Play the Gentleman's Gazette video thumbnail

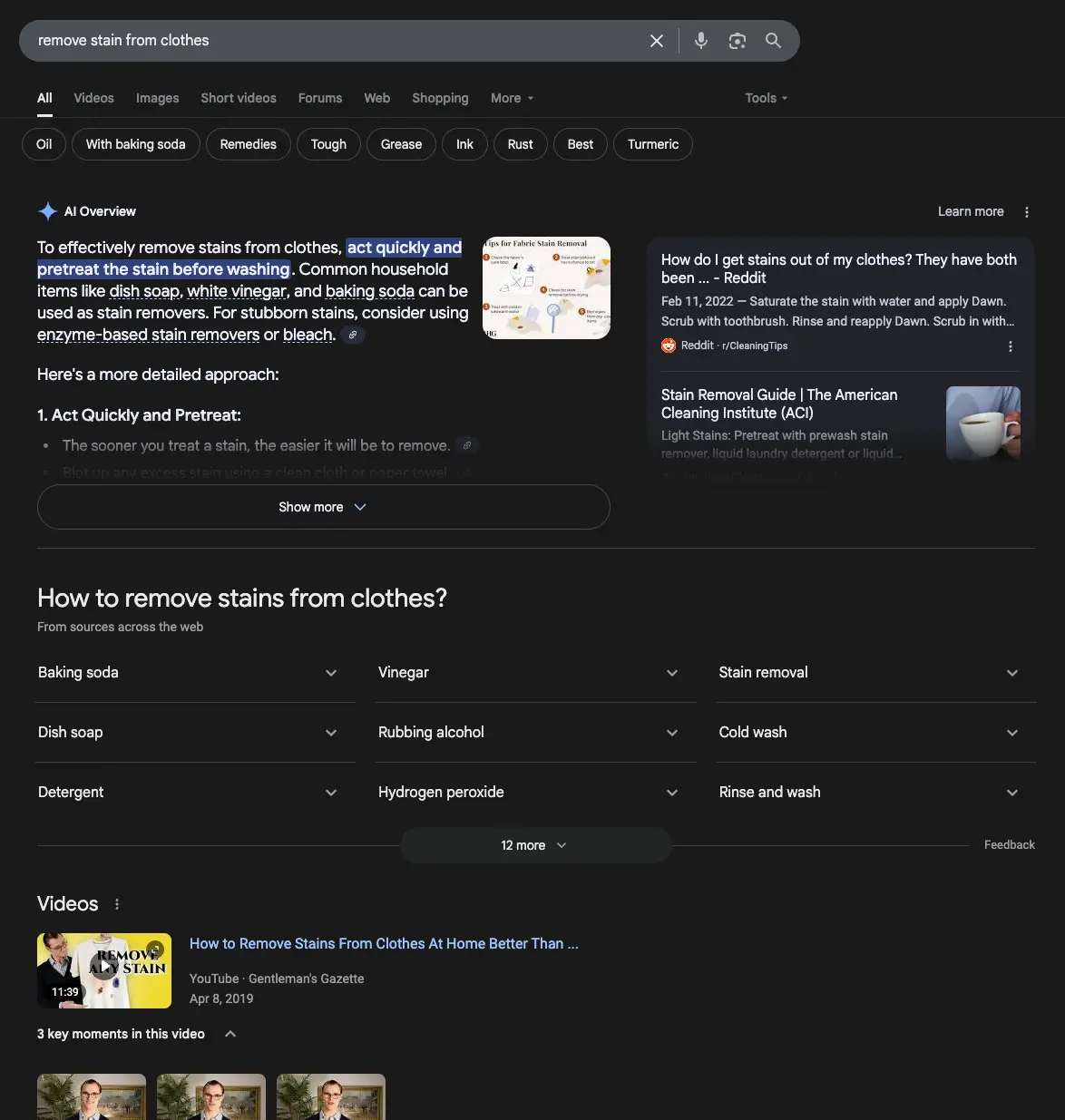point(104,970)
